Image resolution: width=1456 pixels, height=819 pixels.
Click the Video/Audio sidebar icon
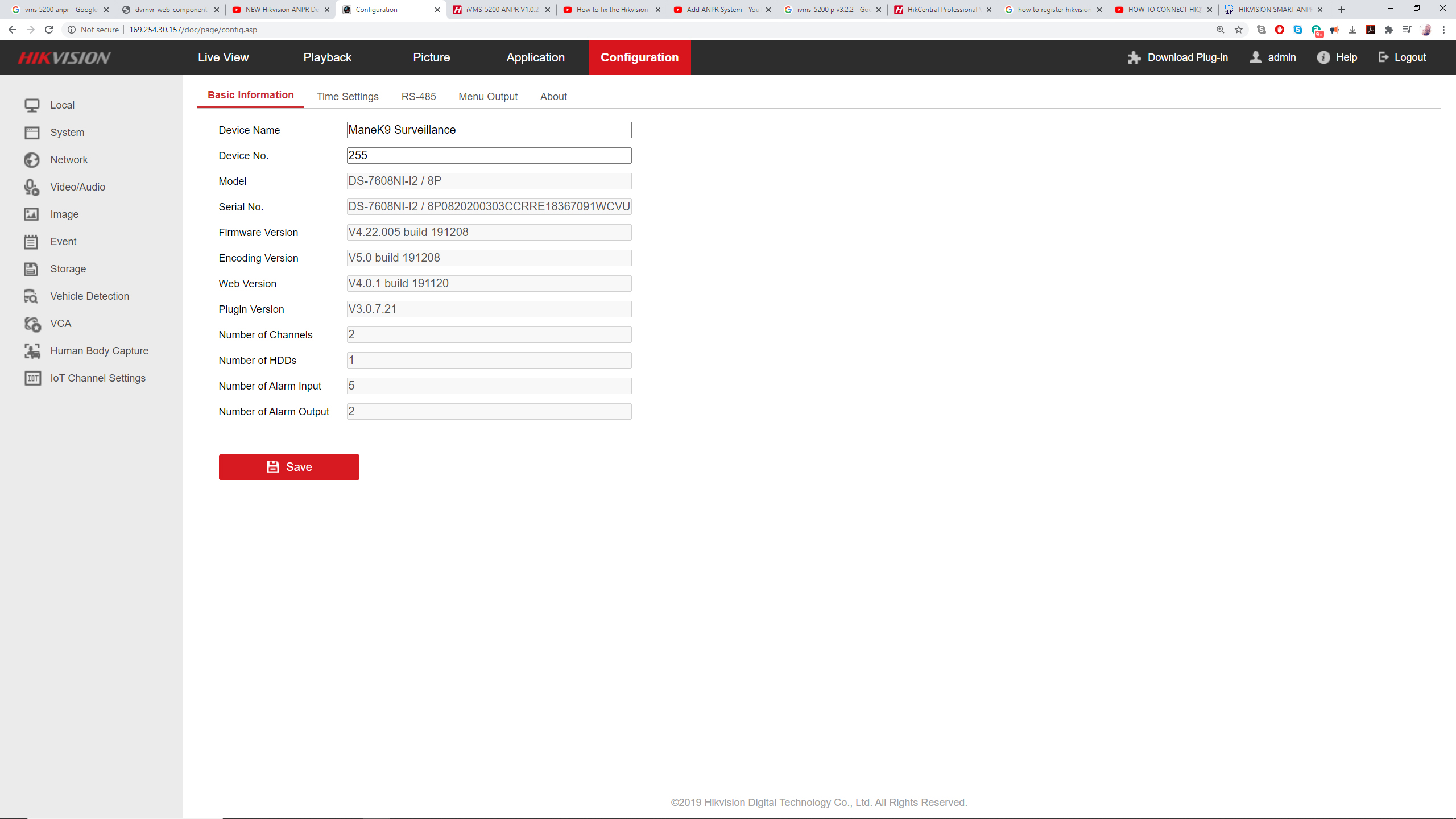pos(32,187)
